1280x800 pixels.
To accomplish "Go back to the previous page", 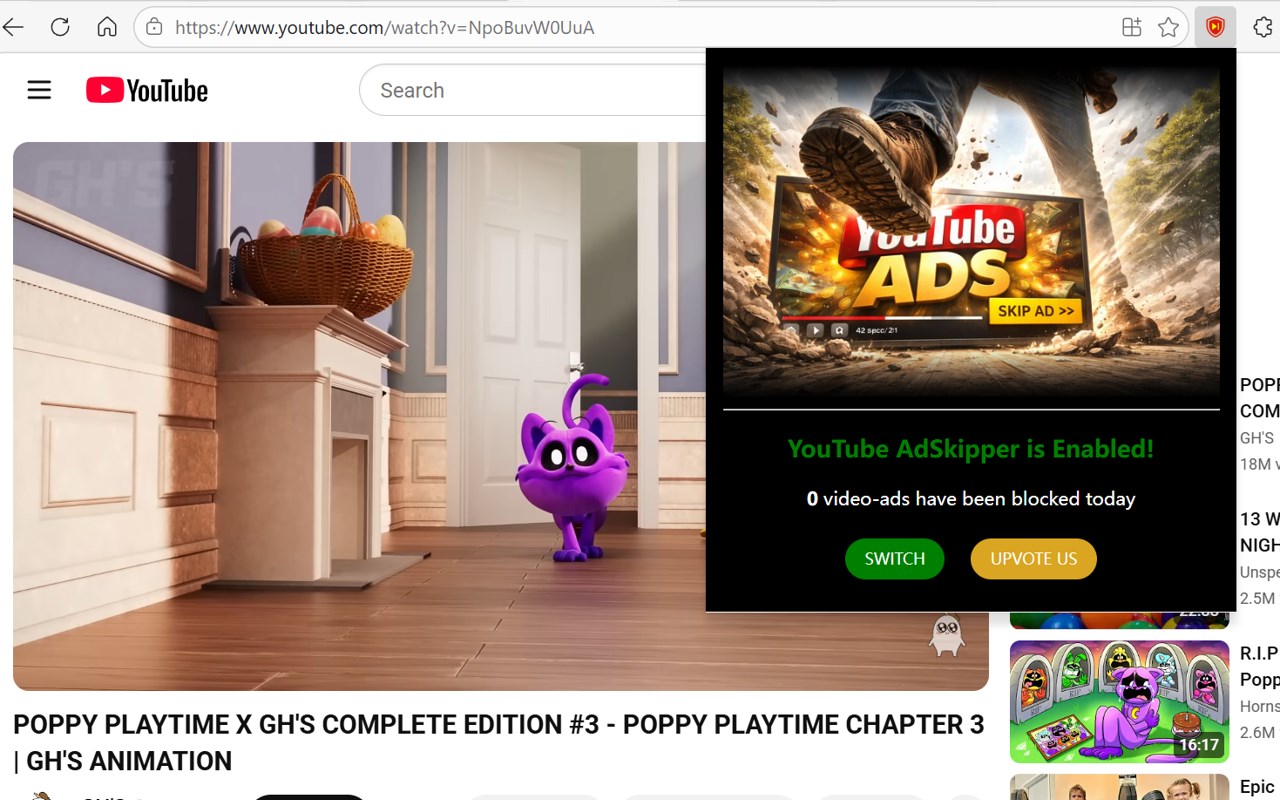I will pyautogui.click(x=13, y=27).
